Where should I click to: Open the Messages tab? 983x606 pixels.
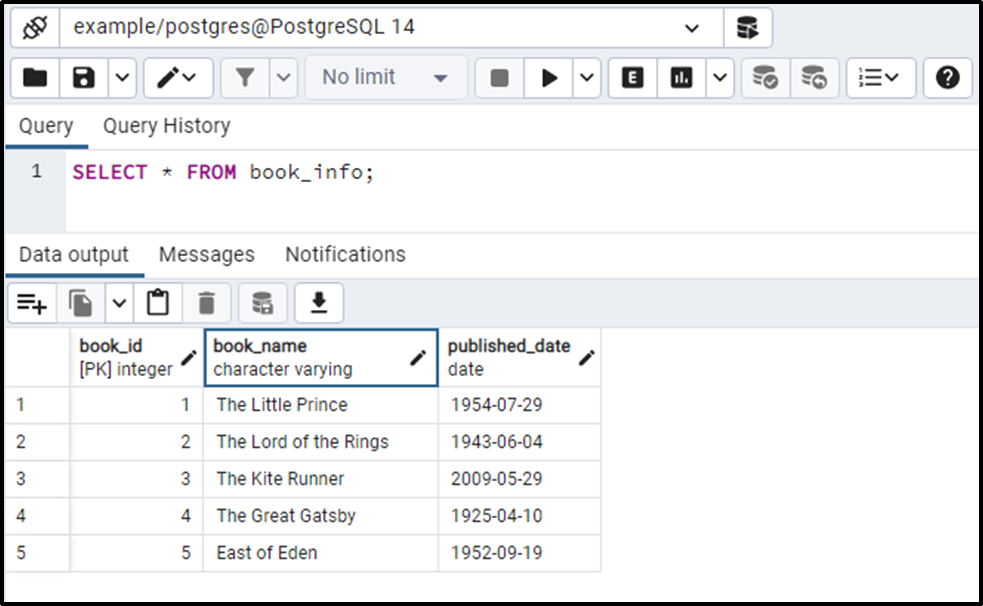(x=206, y=254)
